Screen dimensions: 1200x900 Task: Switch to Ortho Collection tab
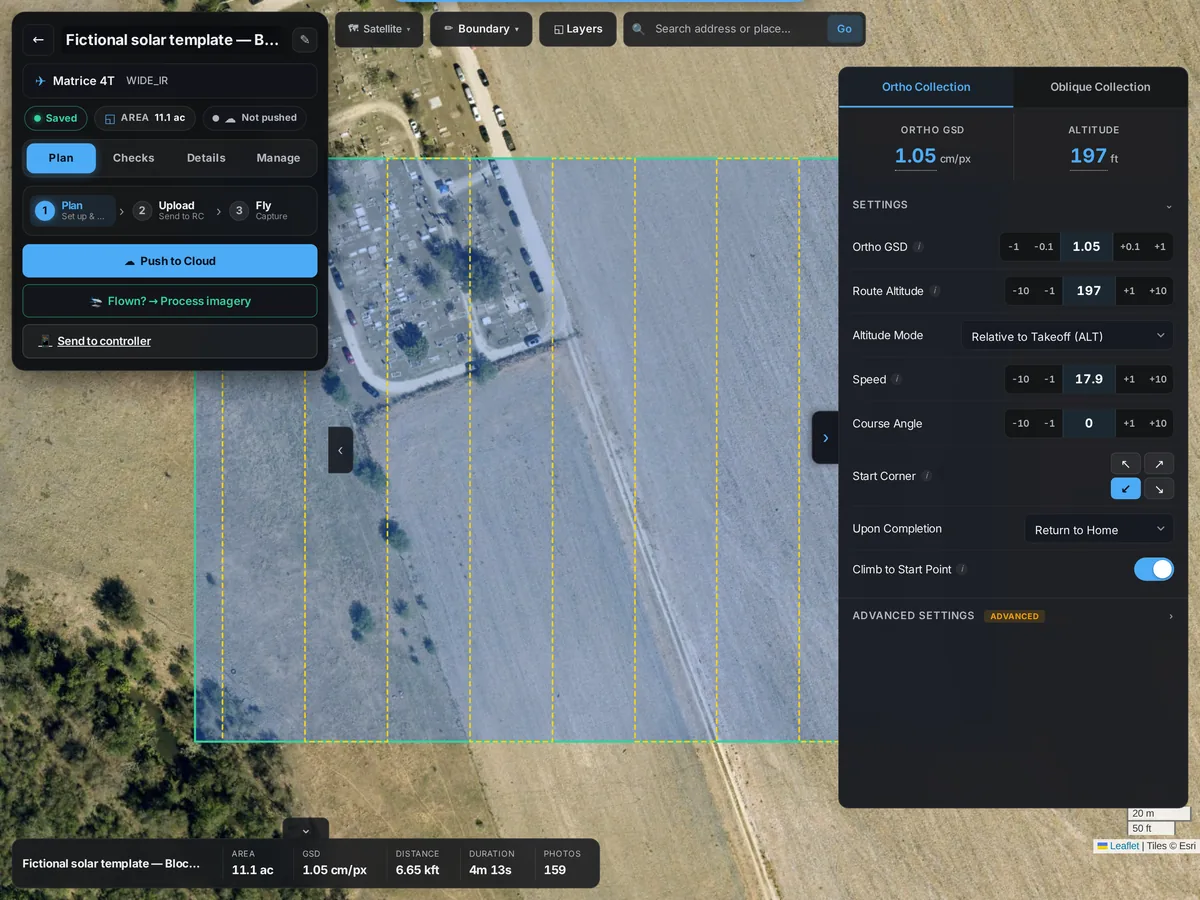926,87
